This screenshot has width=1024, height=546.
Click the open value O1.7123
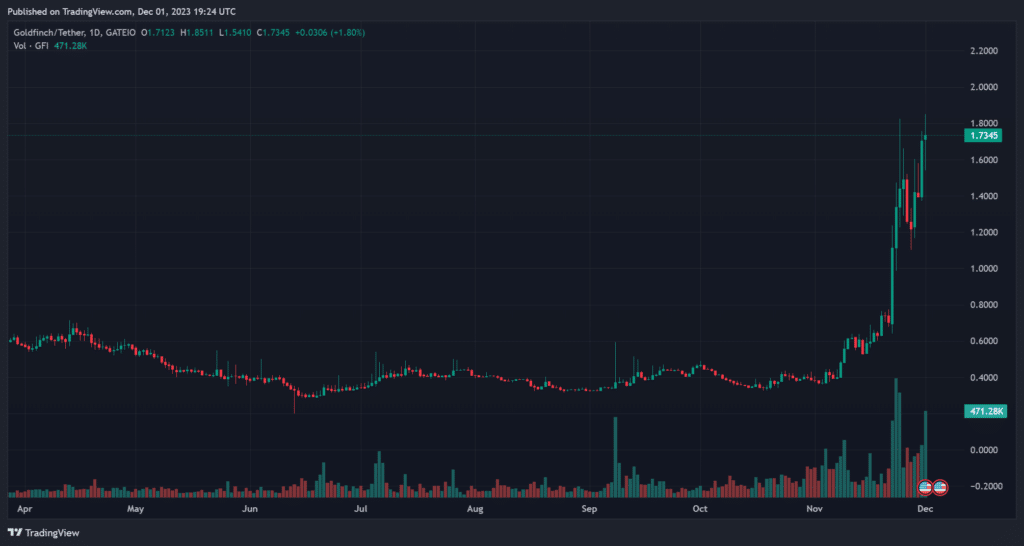coord(157,33)
